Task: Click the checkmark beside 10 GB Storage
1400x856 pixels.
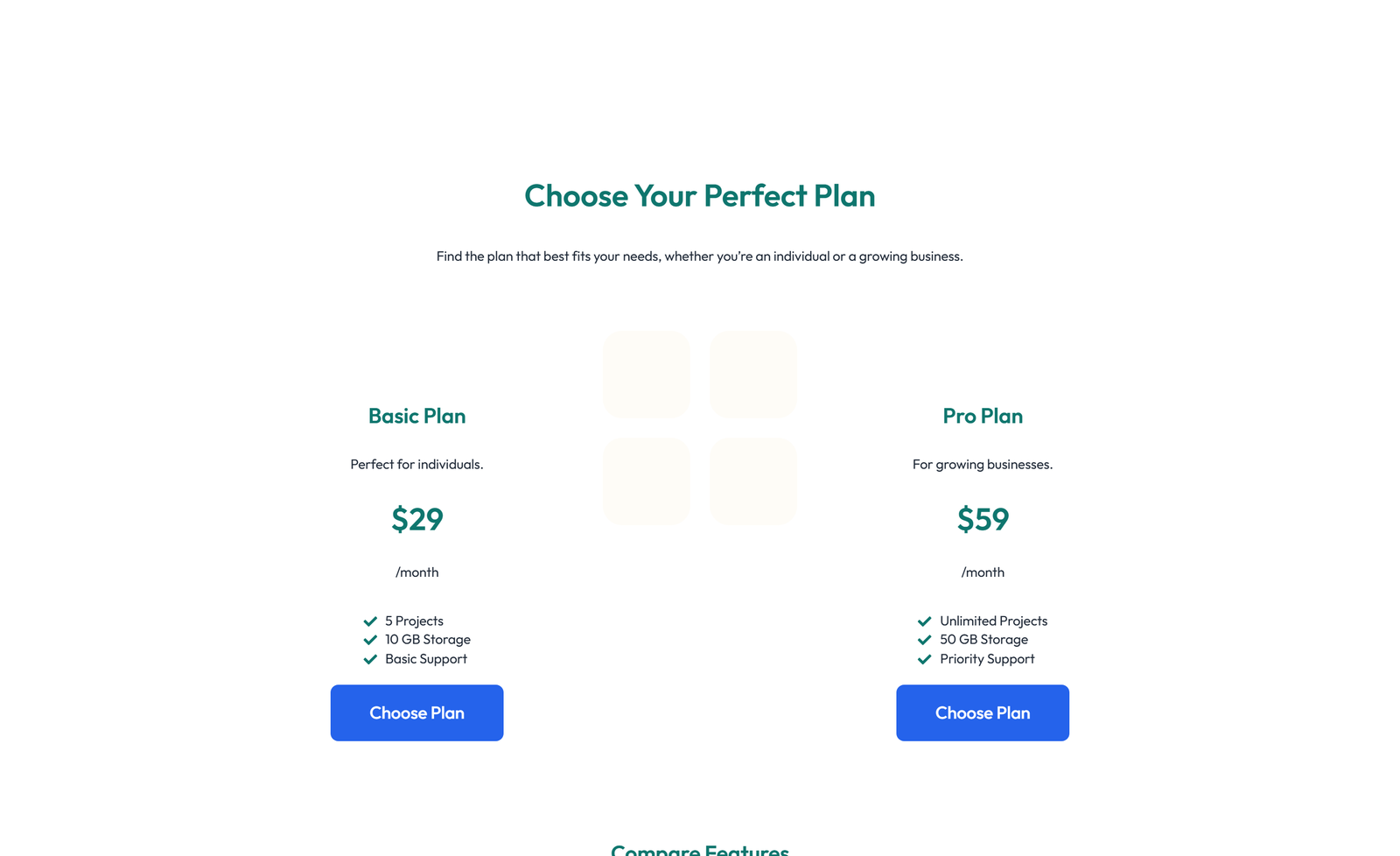Action: tap(369, 640)
